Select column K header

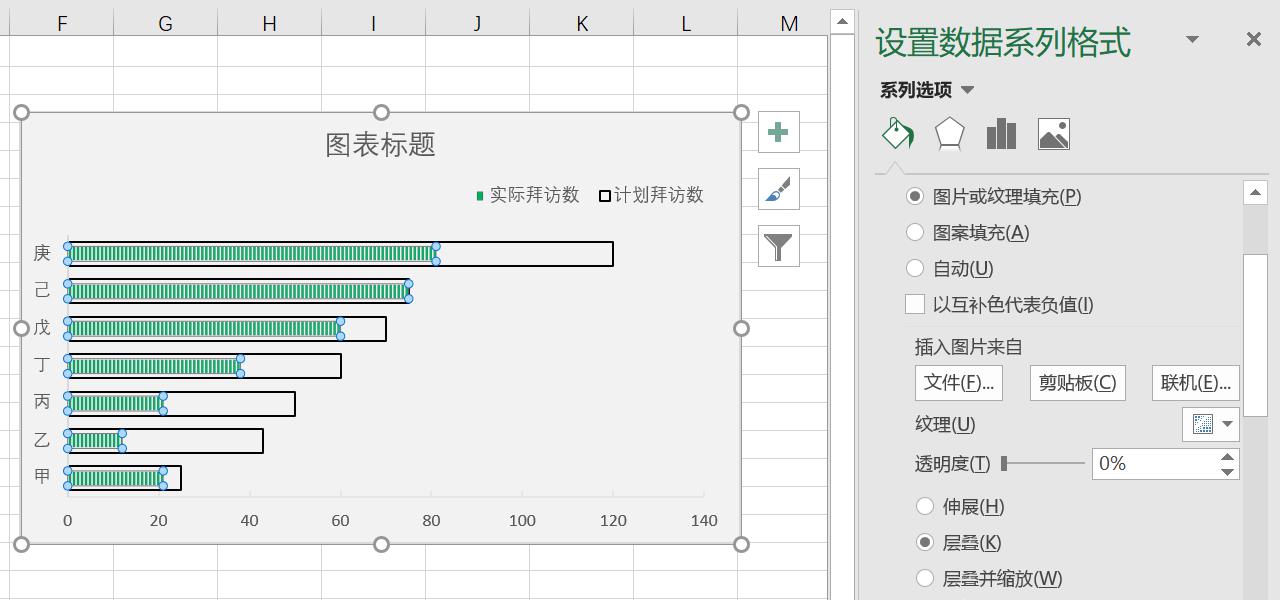[x=582, y=23]
